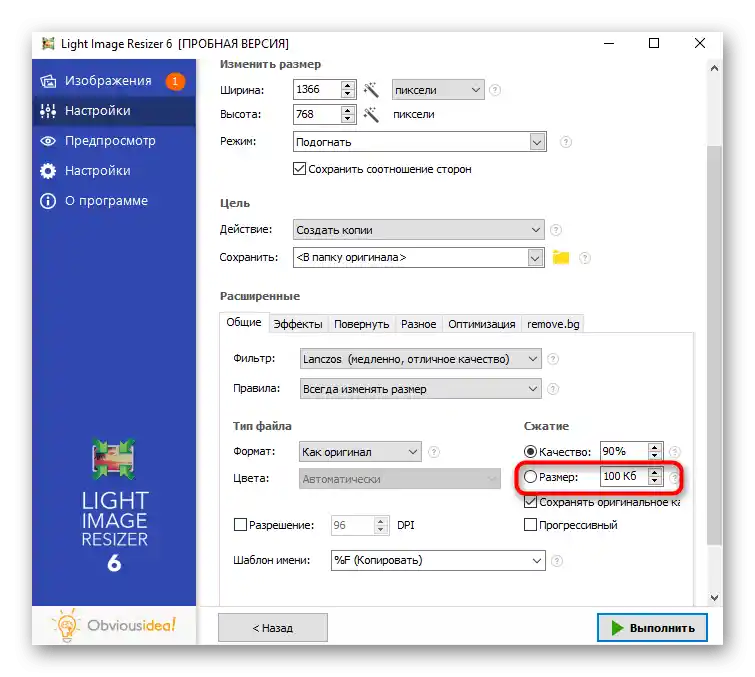The image size is (755, 677).
Task: Open the Действие Создать копии dropdown
Action: (418, 230)
